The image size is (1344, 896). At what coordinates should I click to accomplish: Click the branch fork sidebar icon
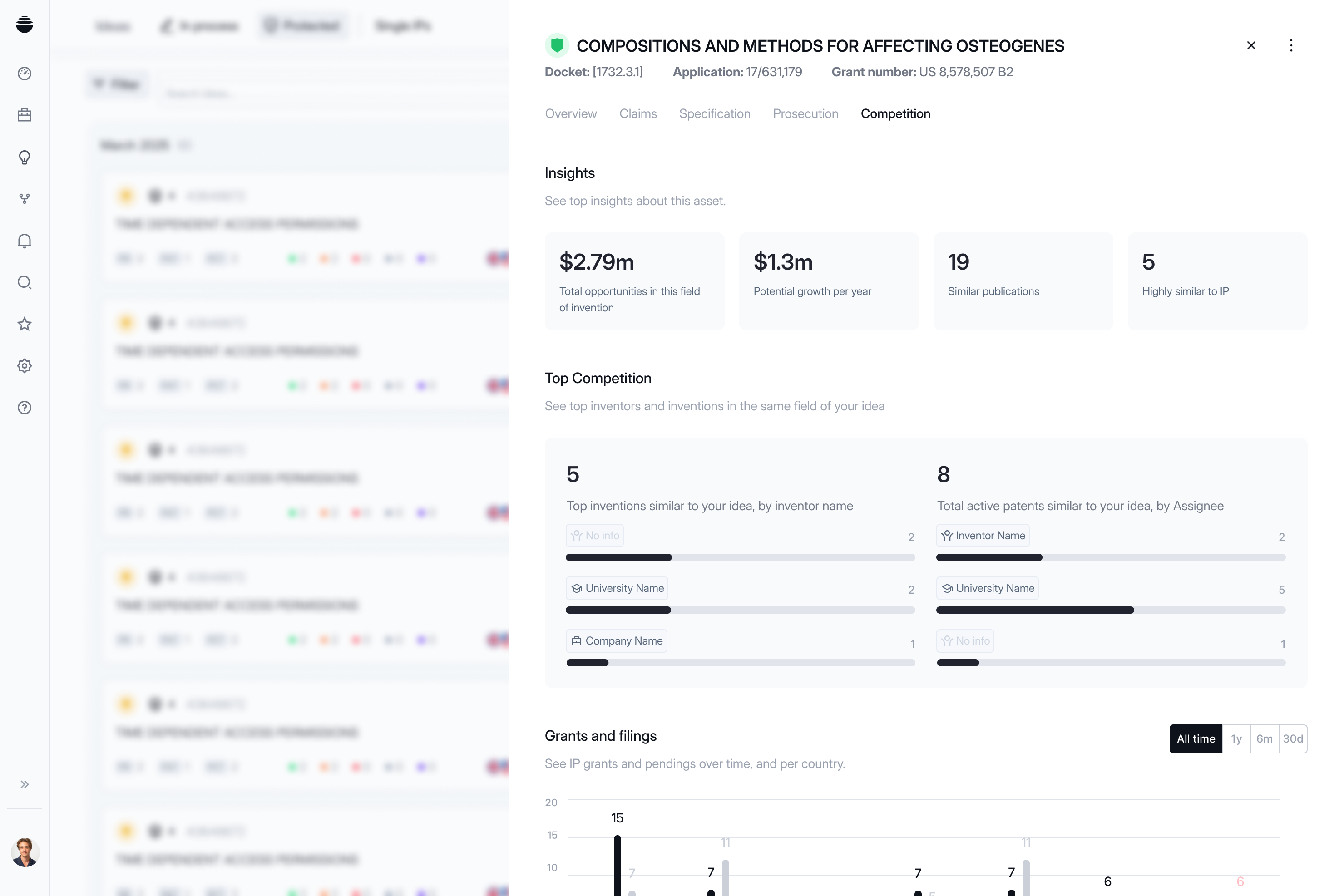click(x=25, y=199)
